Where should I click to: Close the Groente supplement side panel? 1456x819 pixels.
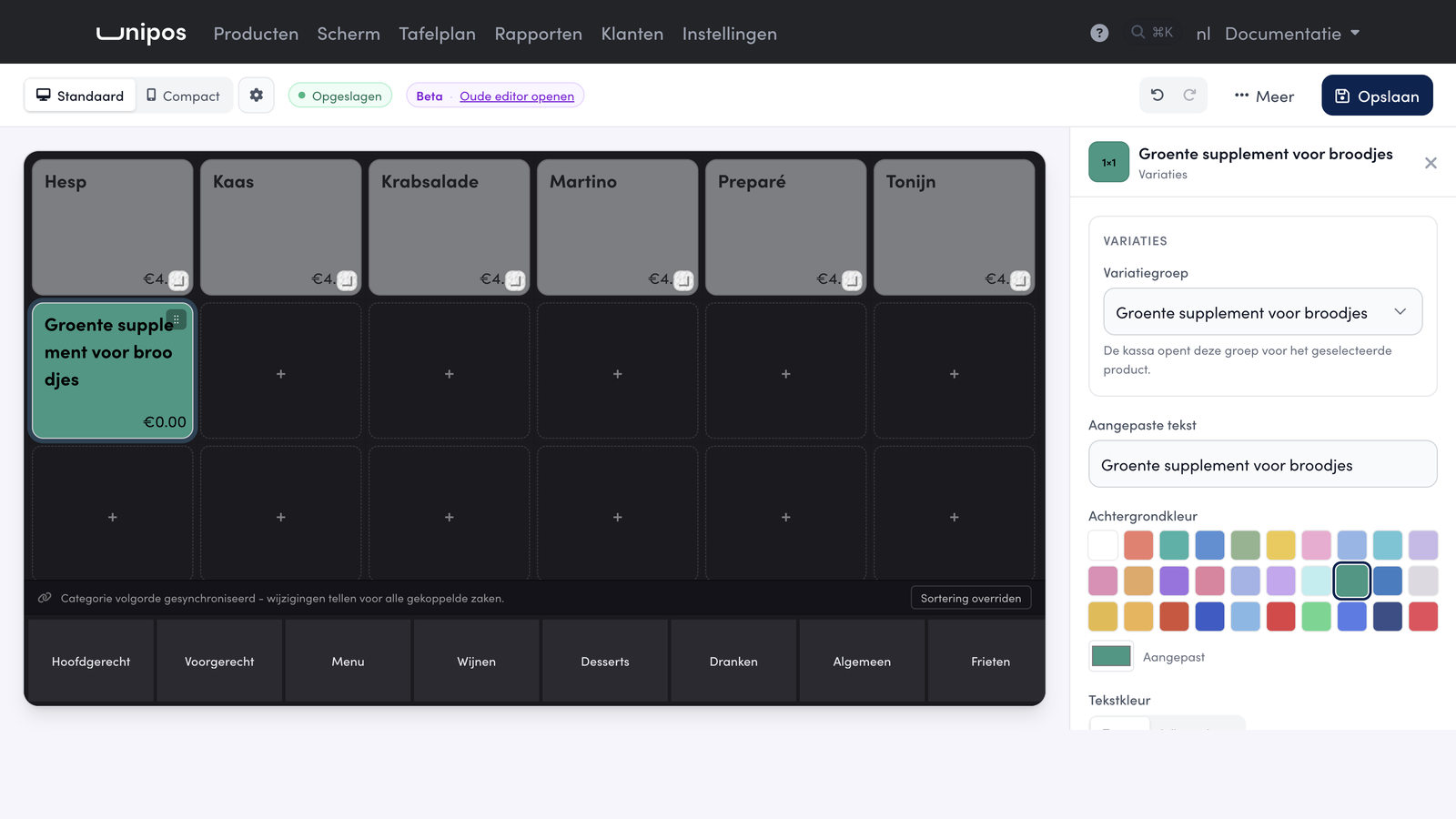(x=1431, y=163)
